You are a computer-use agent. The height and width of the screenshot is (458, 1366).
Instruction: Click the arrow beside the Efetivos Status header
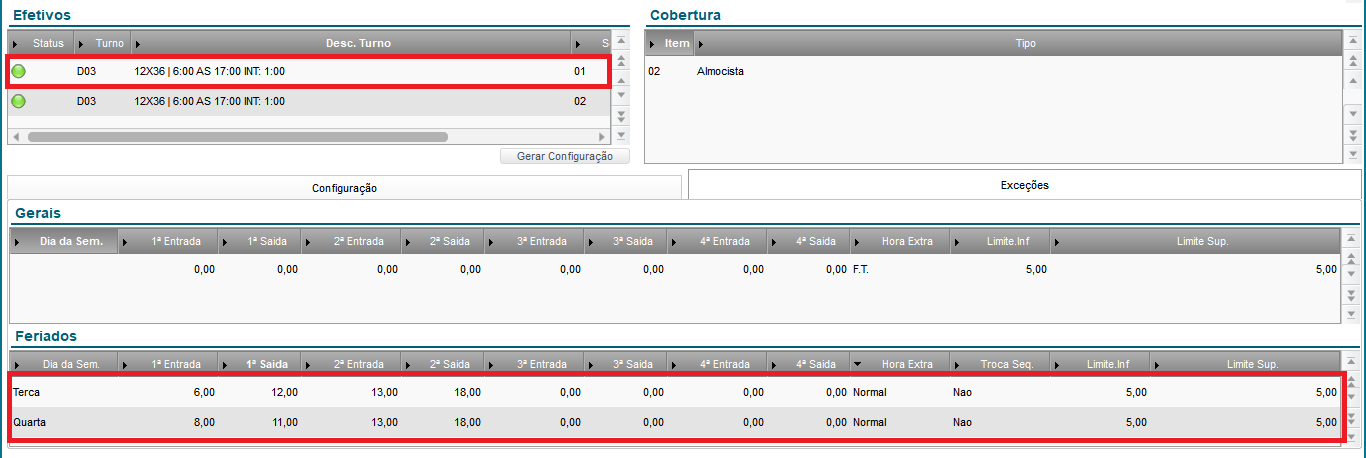pos(16,44)
